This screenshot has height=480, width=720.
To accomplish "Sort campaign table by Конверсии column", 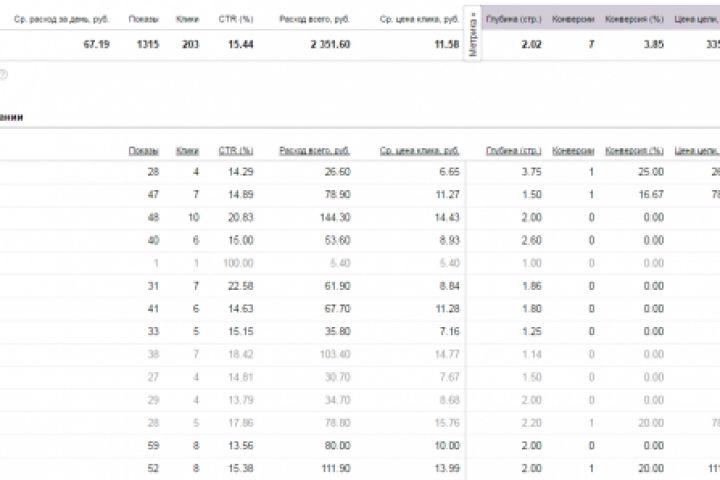I will click(573, 151).
